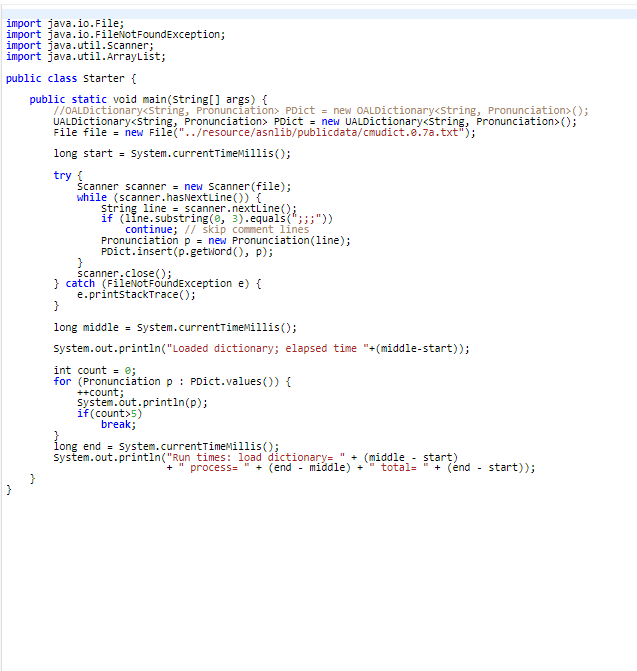Click the main method declaration line
Screen dimensions: 637x671
tap(148, 100)
